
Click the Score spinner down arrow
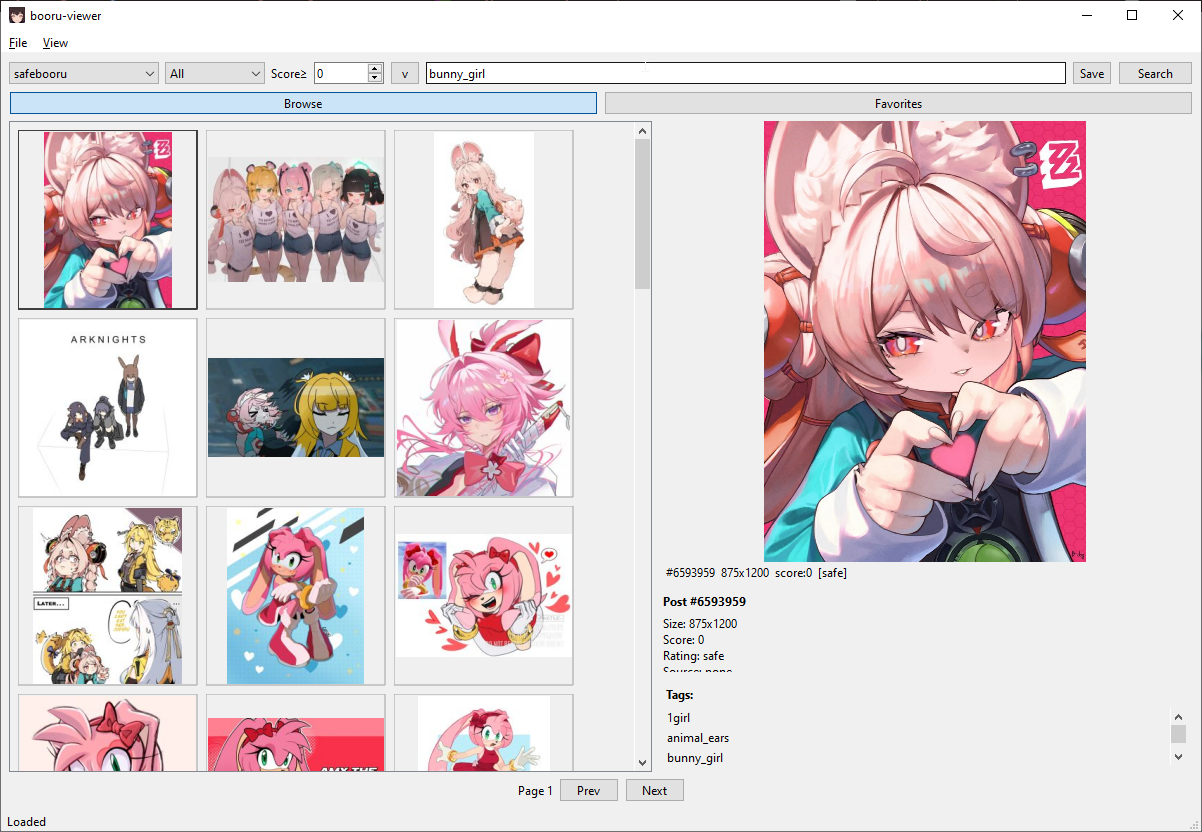(x=375, y=78)
